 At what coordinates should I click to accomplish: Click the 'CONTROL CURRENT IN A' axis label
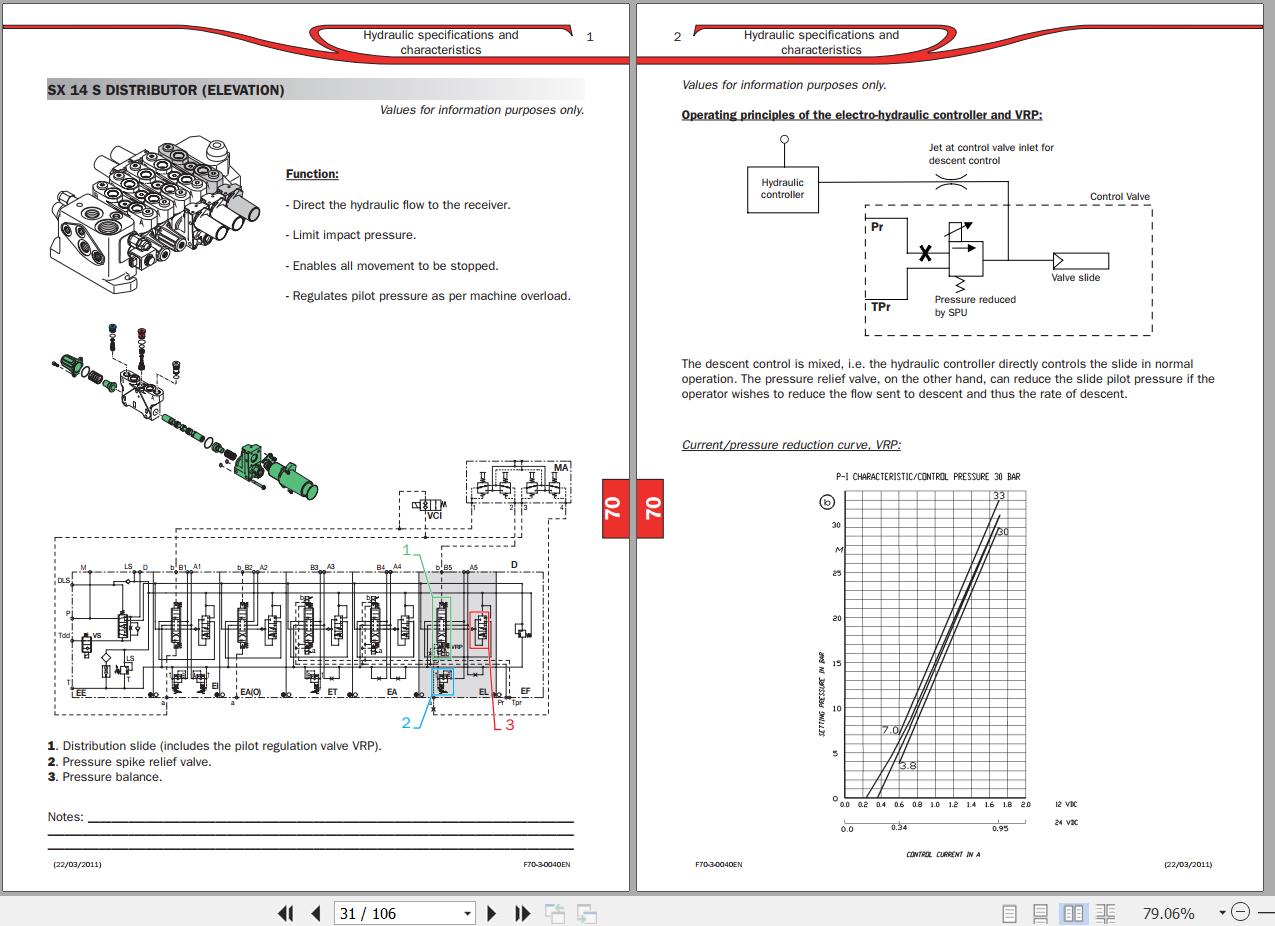point(943,855)
